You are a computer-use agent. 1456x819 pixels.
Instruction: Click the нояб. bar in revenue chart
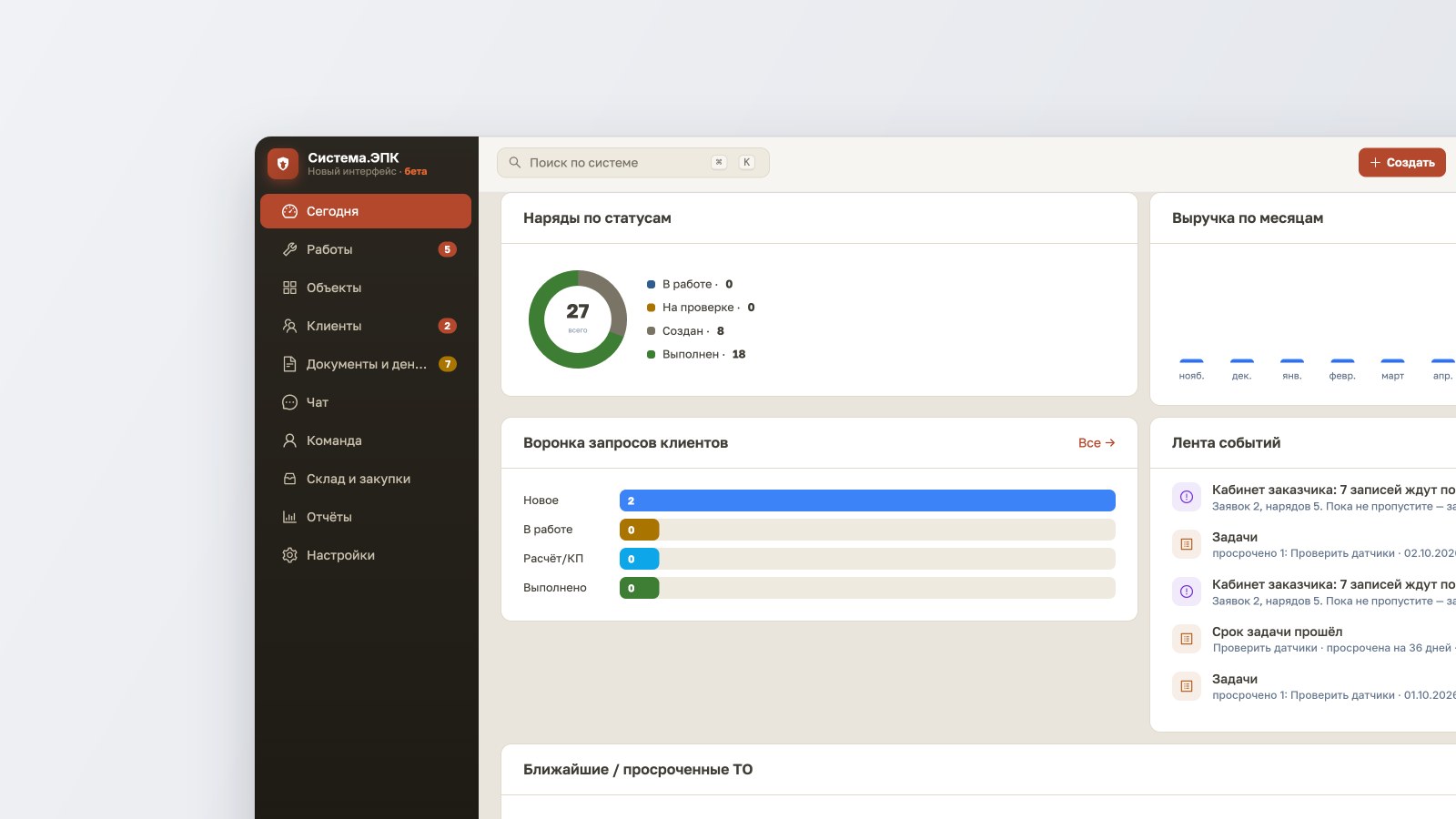coord(1191,361)
